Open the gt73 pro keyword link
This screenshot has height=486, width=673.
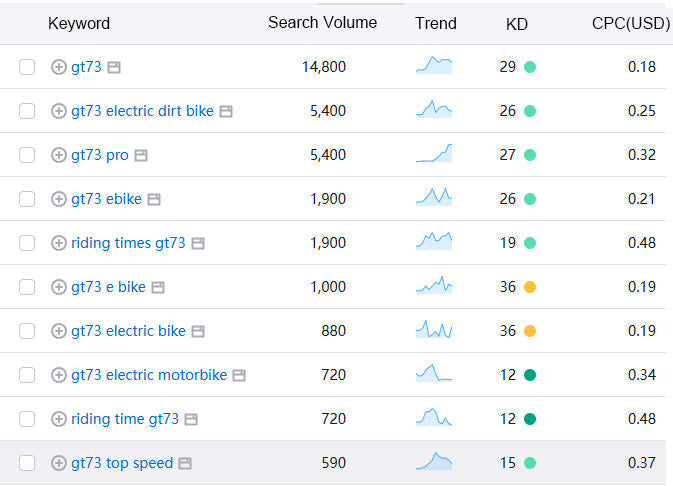point(100,155)
